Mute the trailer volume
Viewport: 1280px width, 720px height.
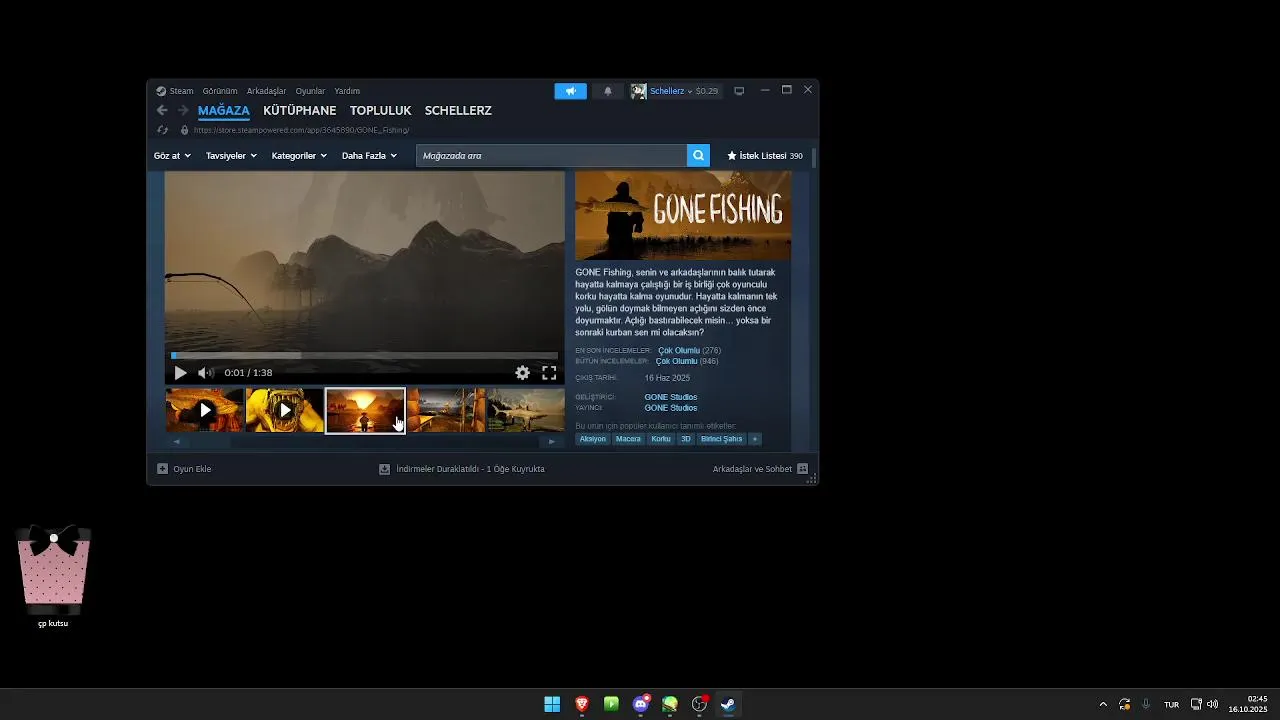[206, 373]
